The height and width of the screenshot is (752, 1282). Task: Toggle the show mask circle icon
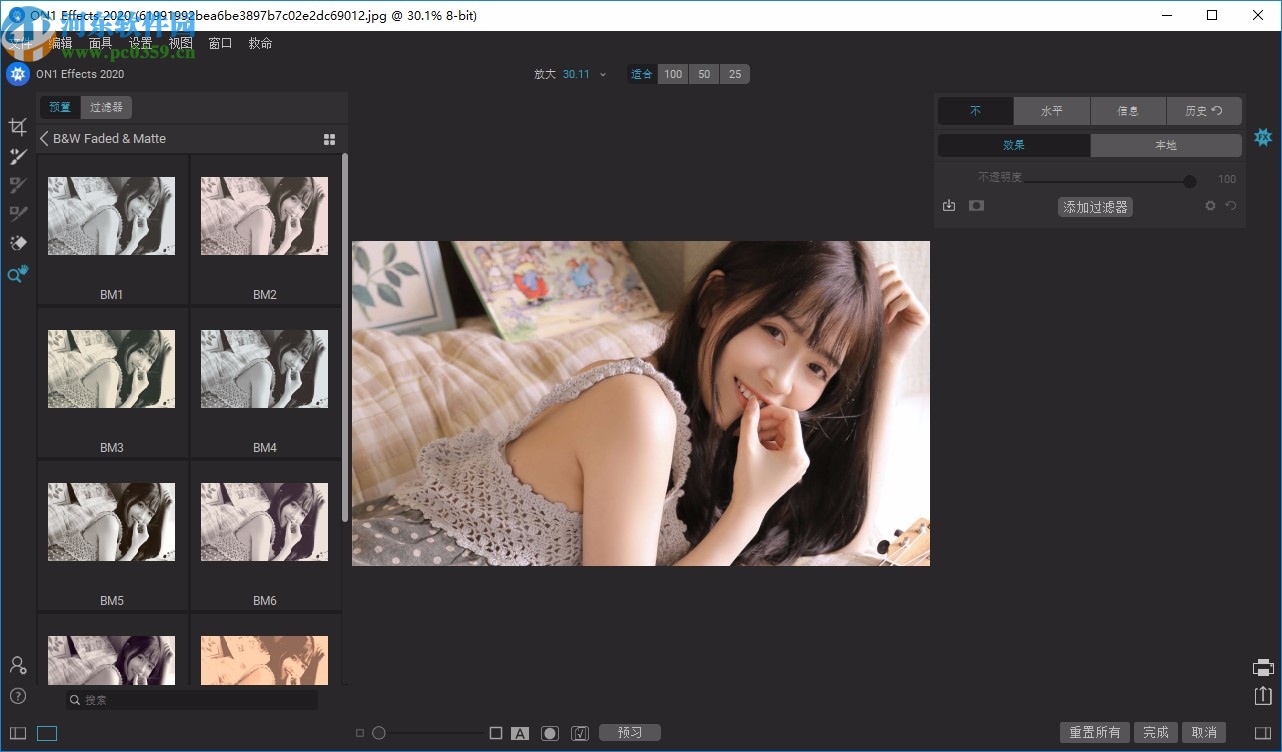pos(550,733)
